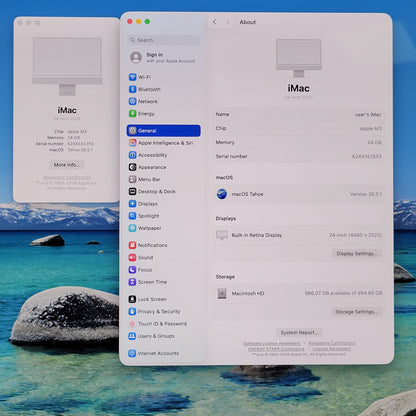
Task: Select Users & Groups icon
Action: coord(132,336)
